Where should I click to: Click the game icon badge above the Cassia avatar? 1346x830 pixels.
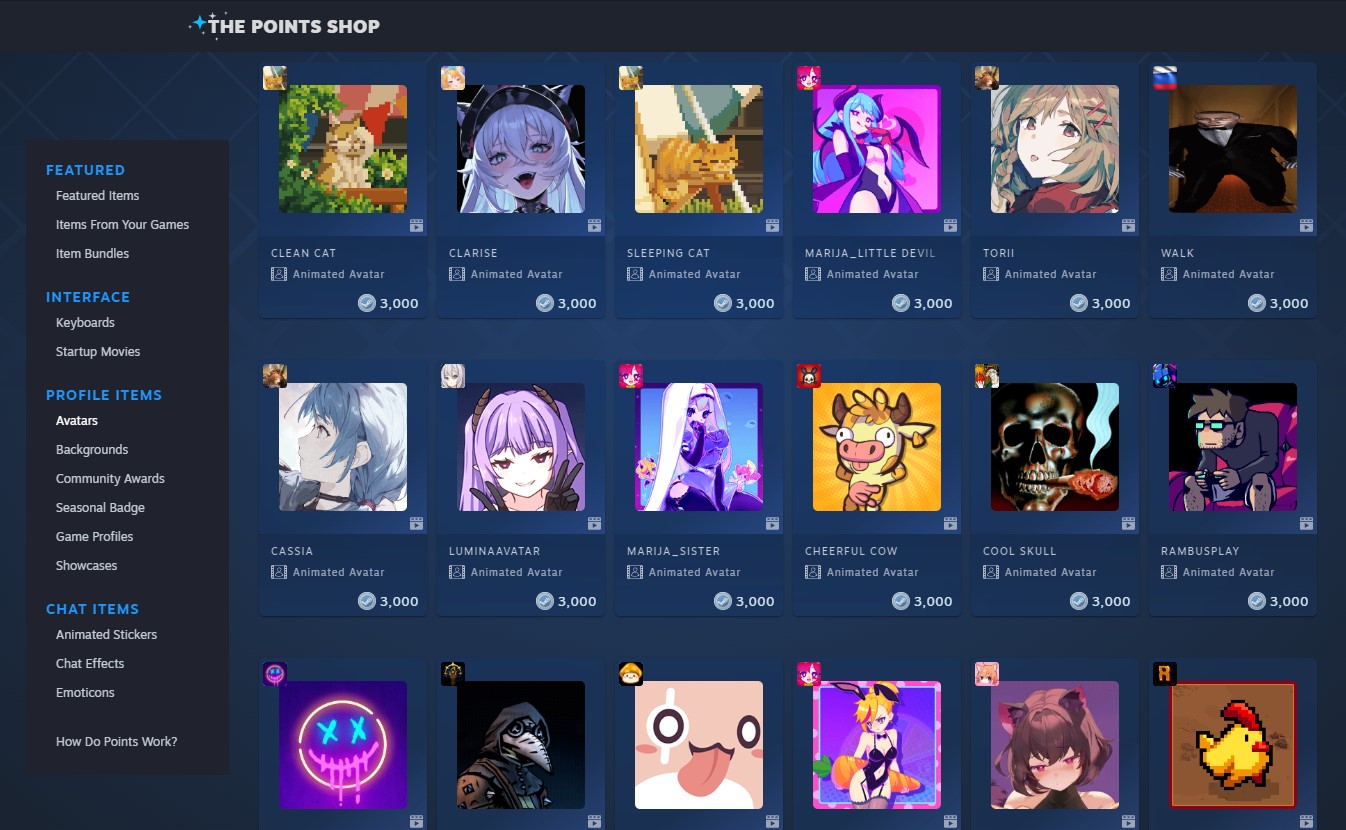275,376
